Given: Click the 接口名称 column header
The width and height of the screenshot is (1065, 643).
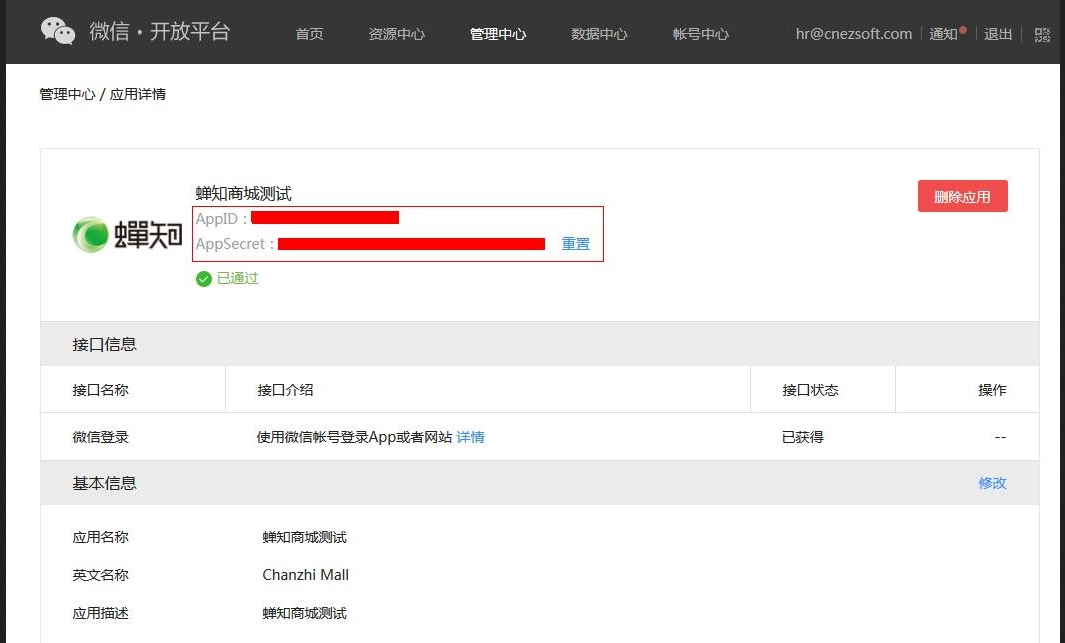Looking at the screenshot, I should (101, 390).
